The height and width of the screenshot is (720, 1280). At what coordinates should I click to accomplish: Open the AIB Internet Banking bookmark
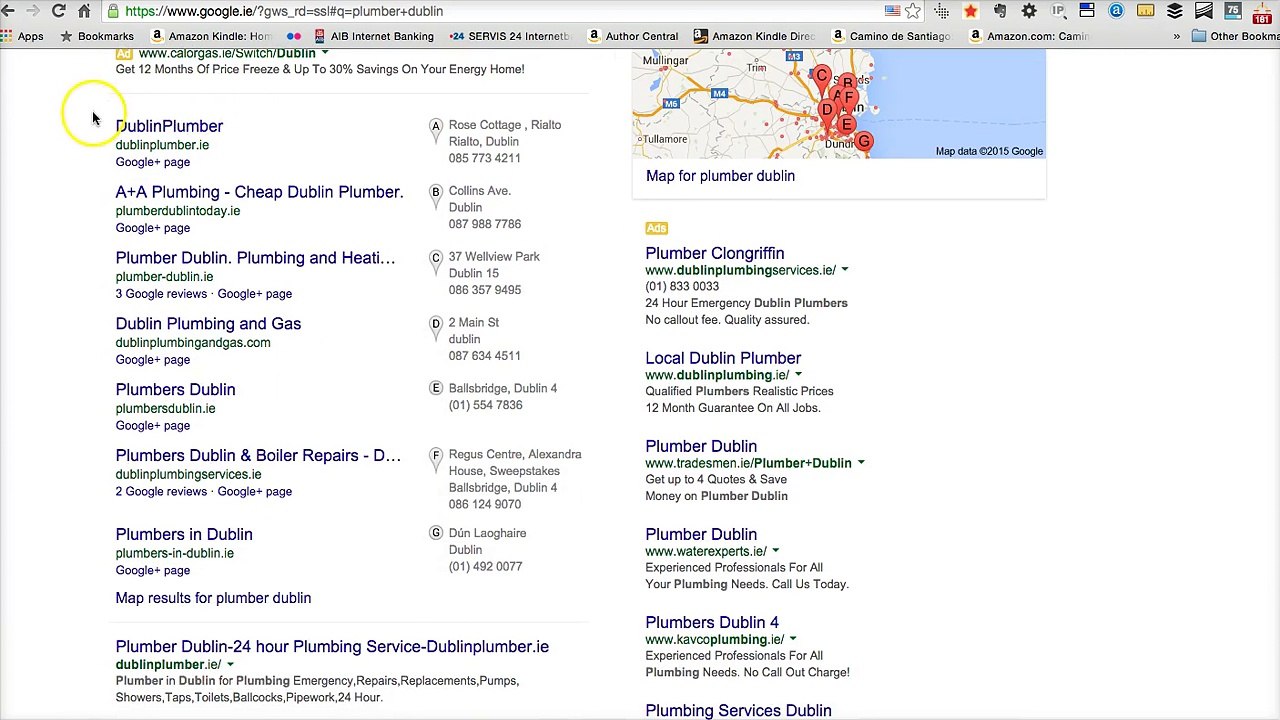tap(373, 36)
